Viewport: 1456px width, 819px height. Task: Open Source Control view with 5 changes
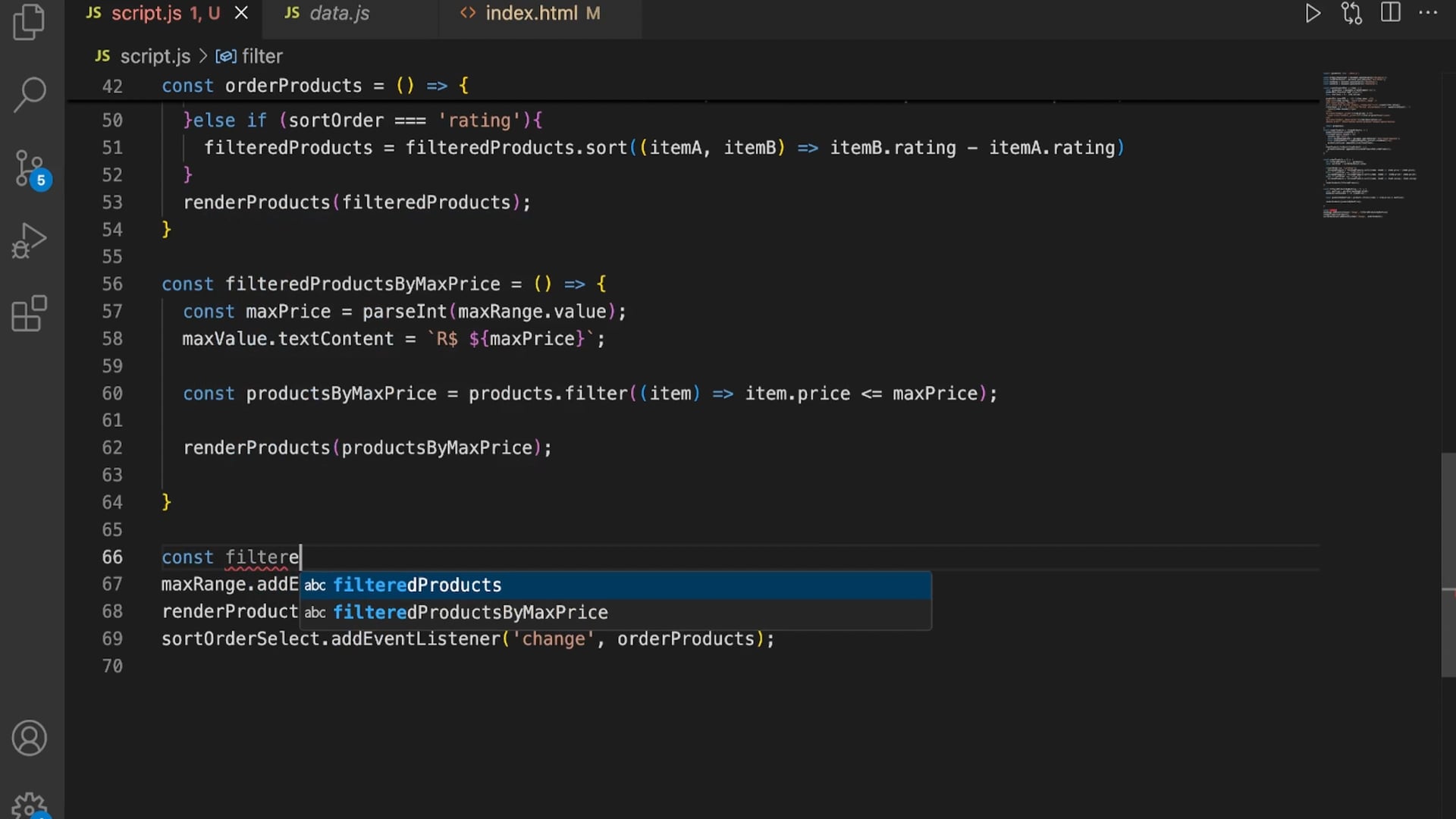pos(32,169)
